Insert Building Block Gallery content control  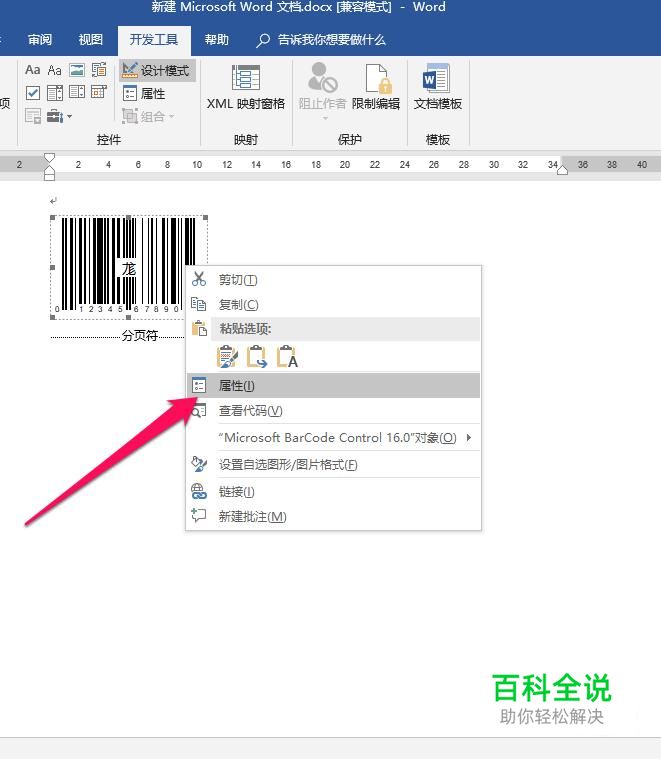99,70
